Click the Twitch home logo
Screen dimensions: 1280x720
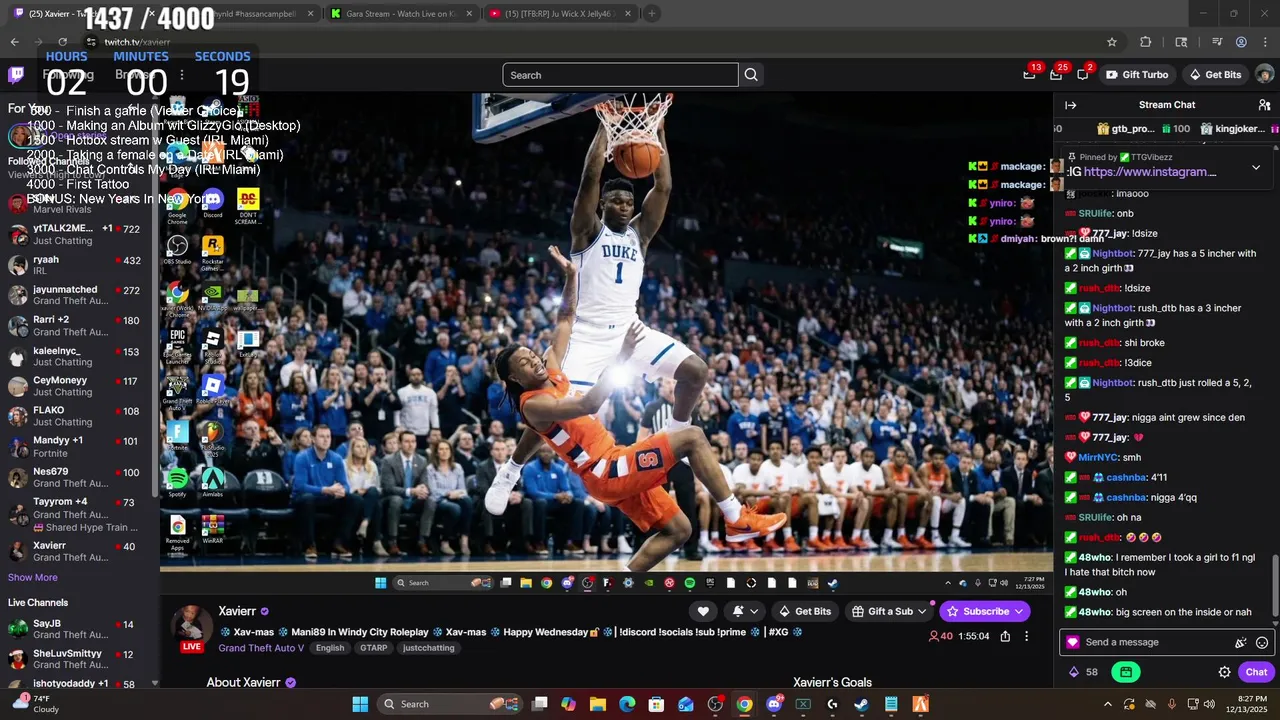16,75
